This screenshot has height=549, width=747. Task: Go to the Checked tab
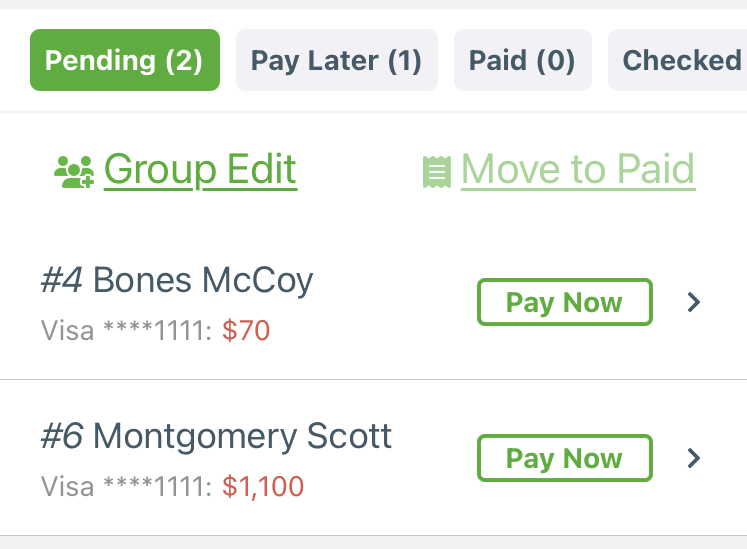coord(677,60)
